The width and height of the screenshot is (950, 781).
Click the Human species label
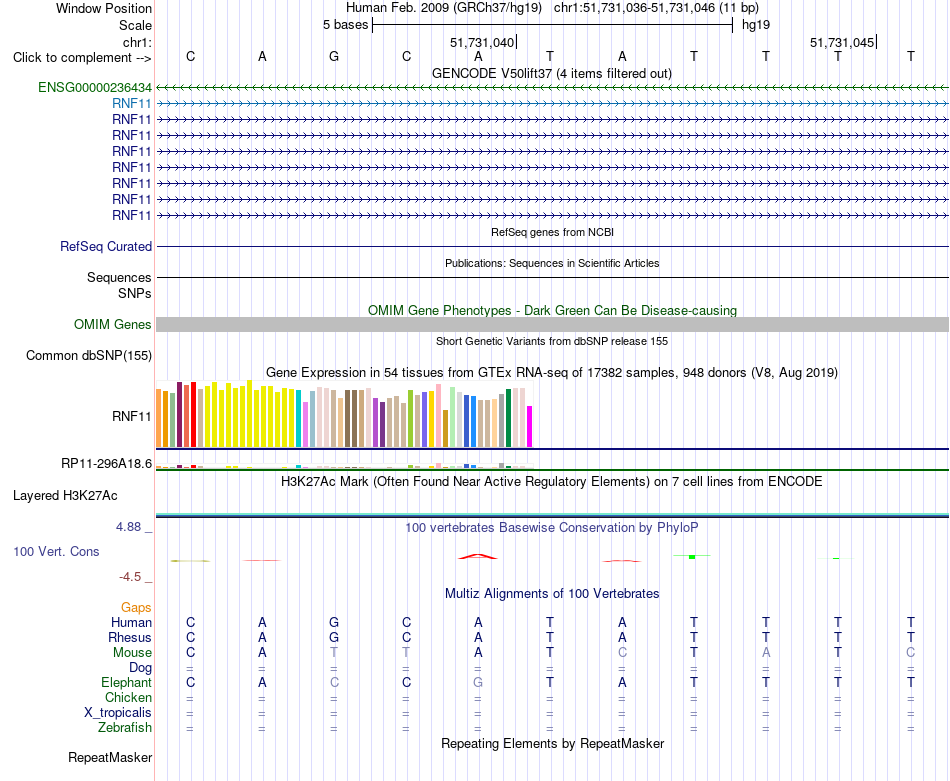131,622
